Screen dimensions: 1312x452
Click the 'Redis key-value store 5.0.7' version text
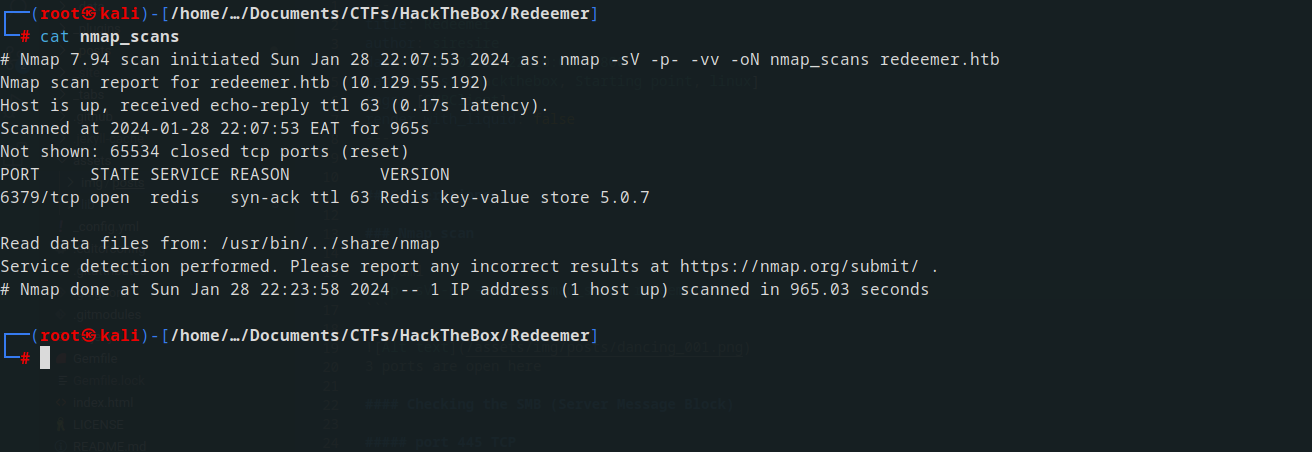tap(515, 198)
